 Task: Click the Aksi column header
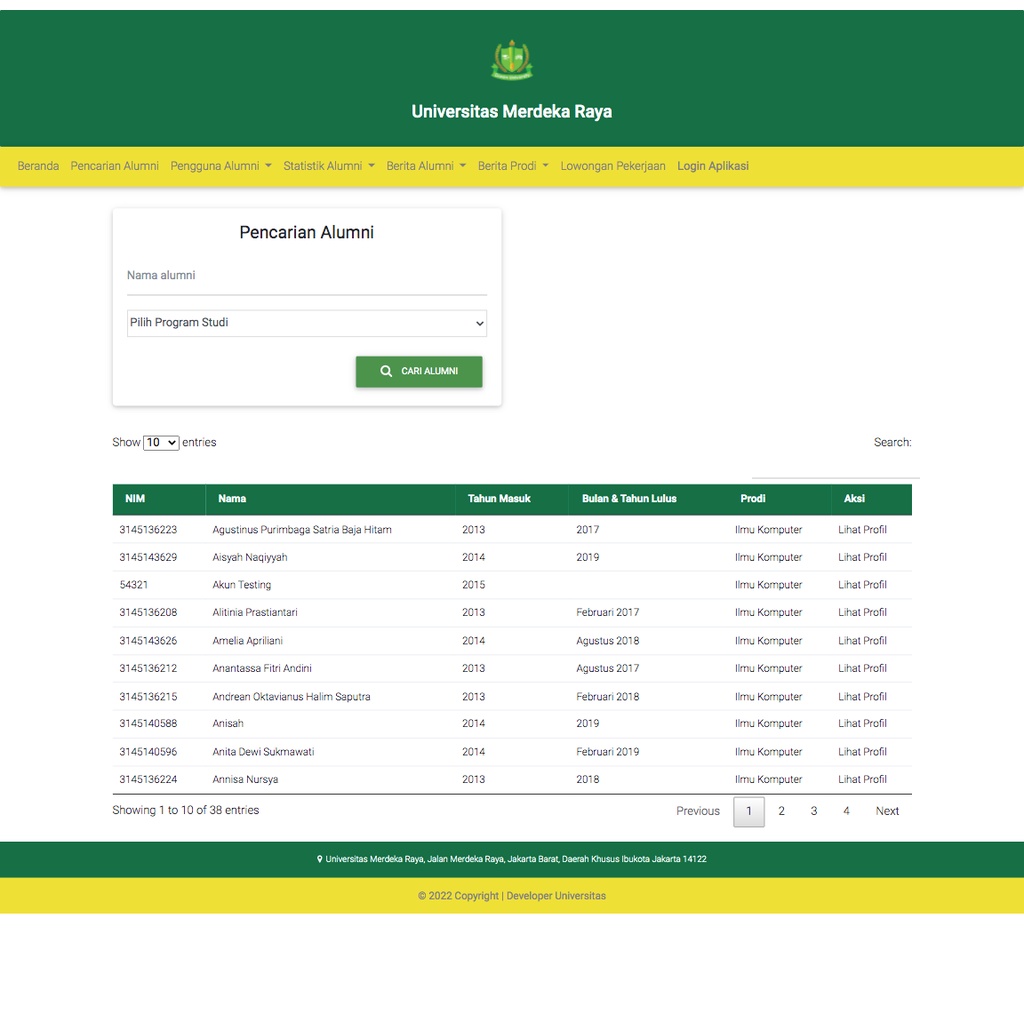point(872,499)
